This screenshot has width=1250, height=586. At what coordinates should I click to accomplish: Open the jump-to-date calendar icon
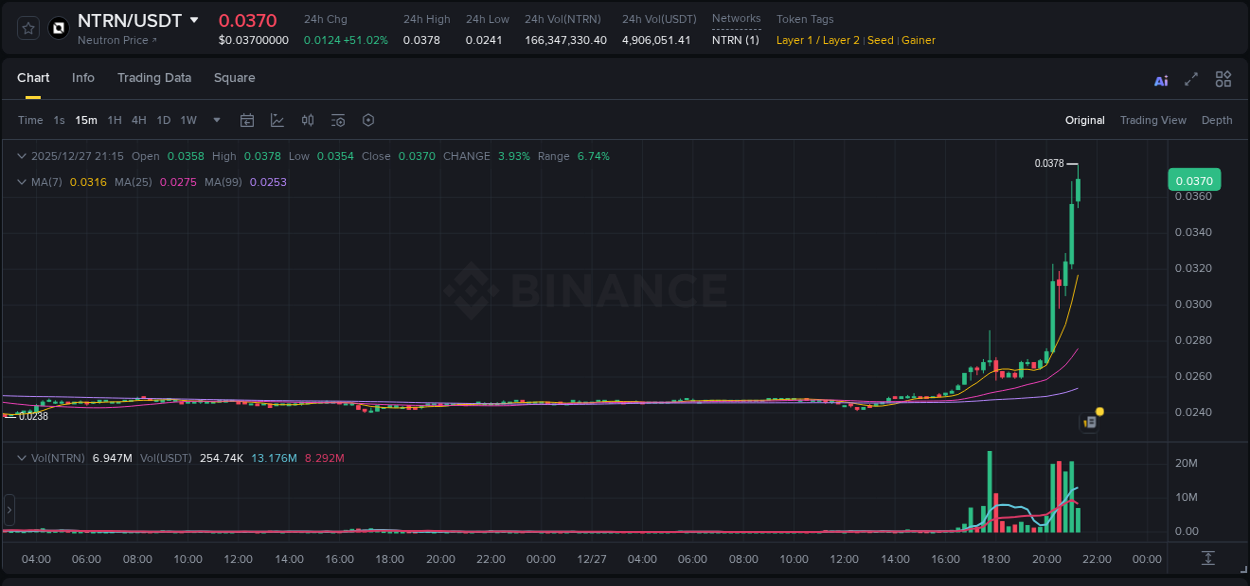[x=247, y=120]
